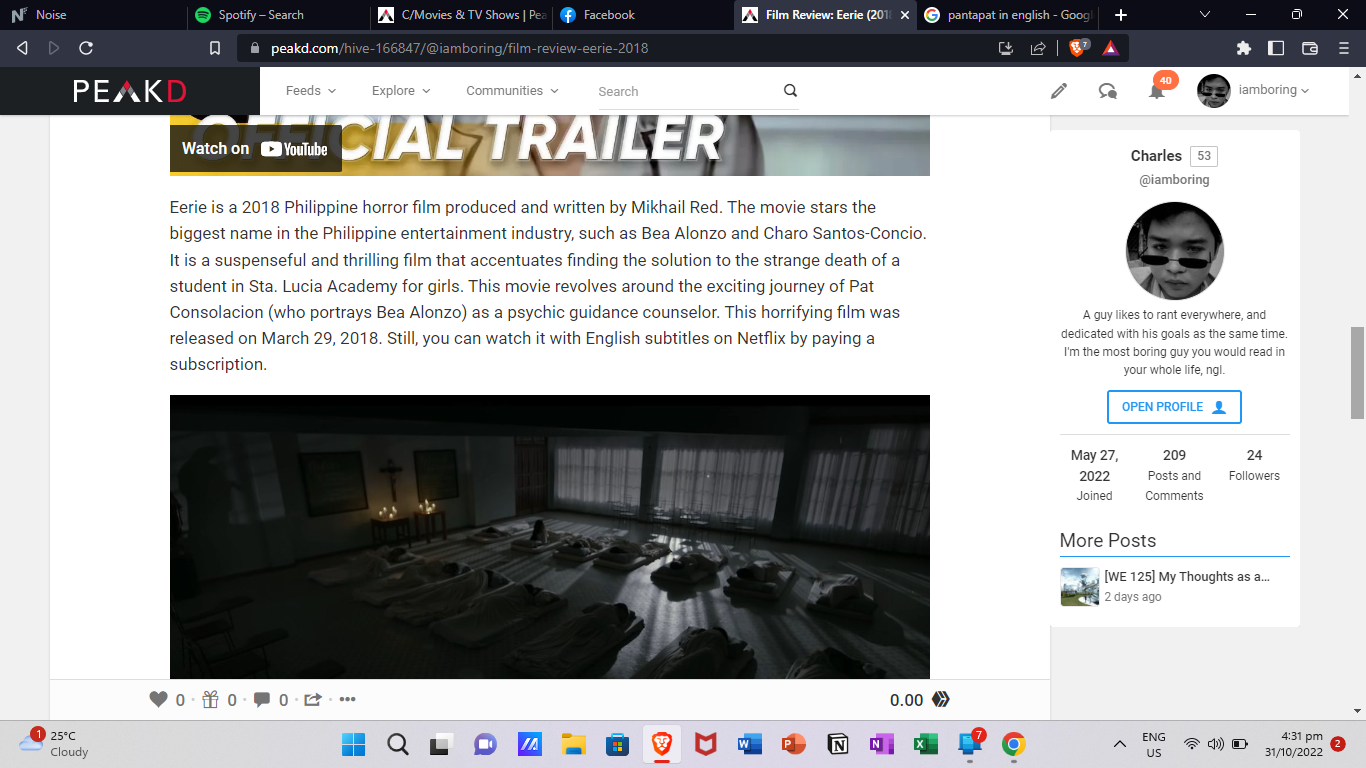
Task: Click the install app icon in address bar
Action: click(1006, 48)
